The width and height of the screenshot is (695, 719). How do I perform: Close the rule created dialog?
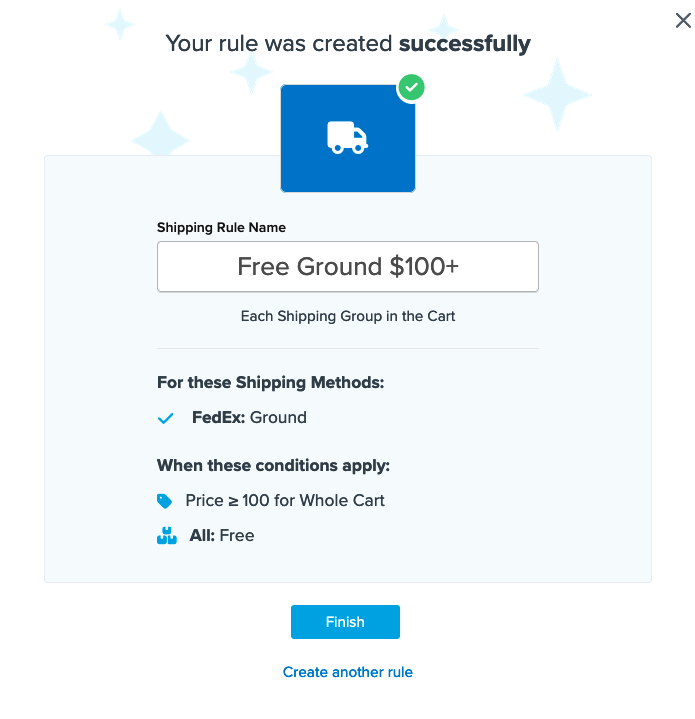pos(683,20)
